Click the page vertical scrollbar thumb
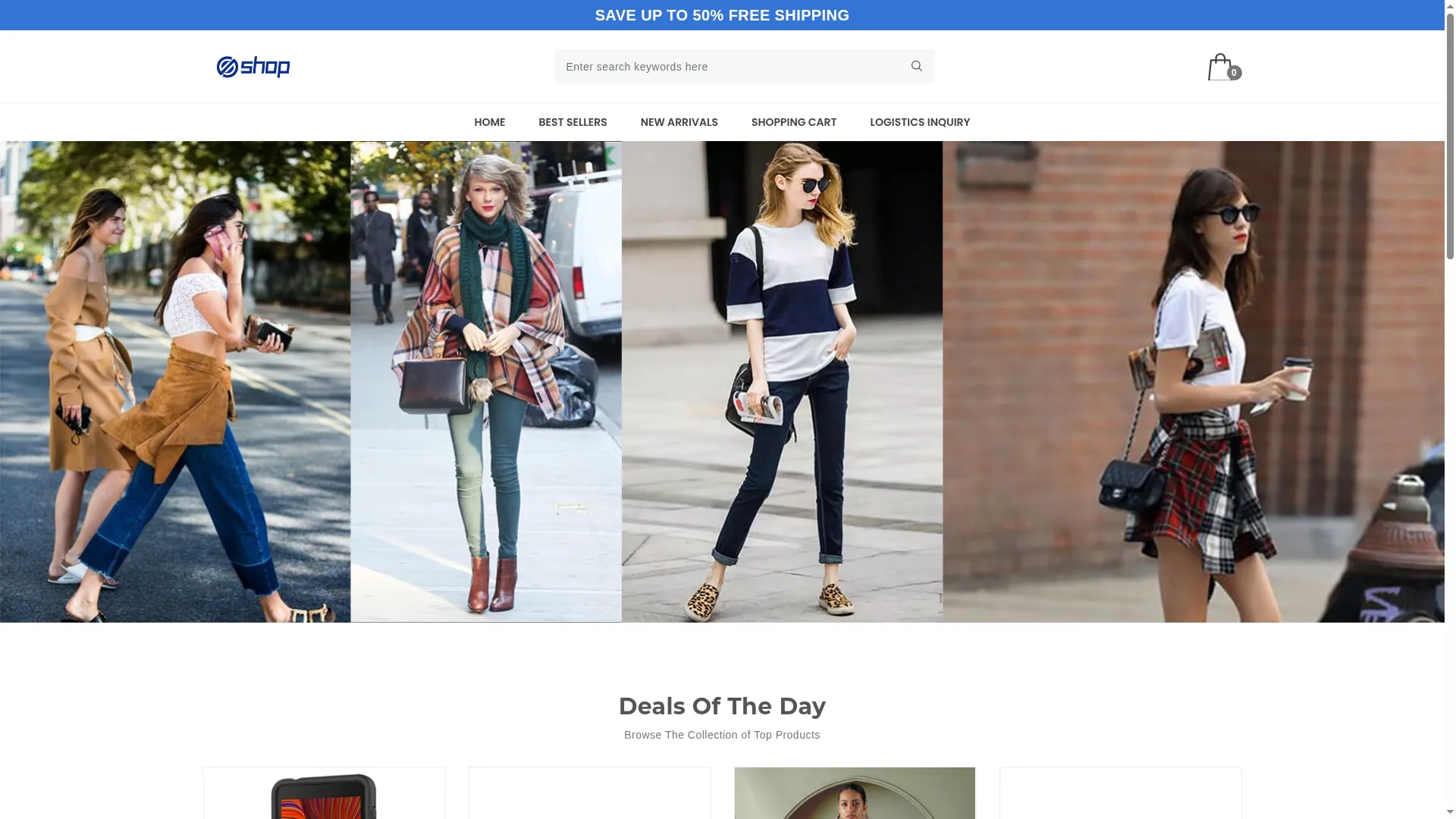Screen dimensions: 1456x819 click(1450, 135)
